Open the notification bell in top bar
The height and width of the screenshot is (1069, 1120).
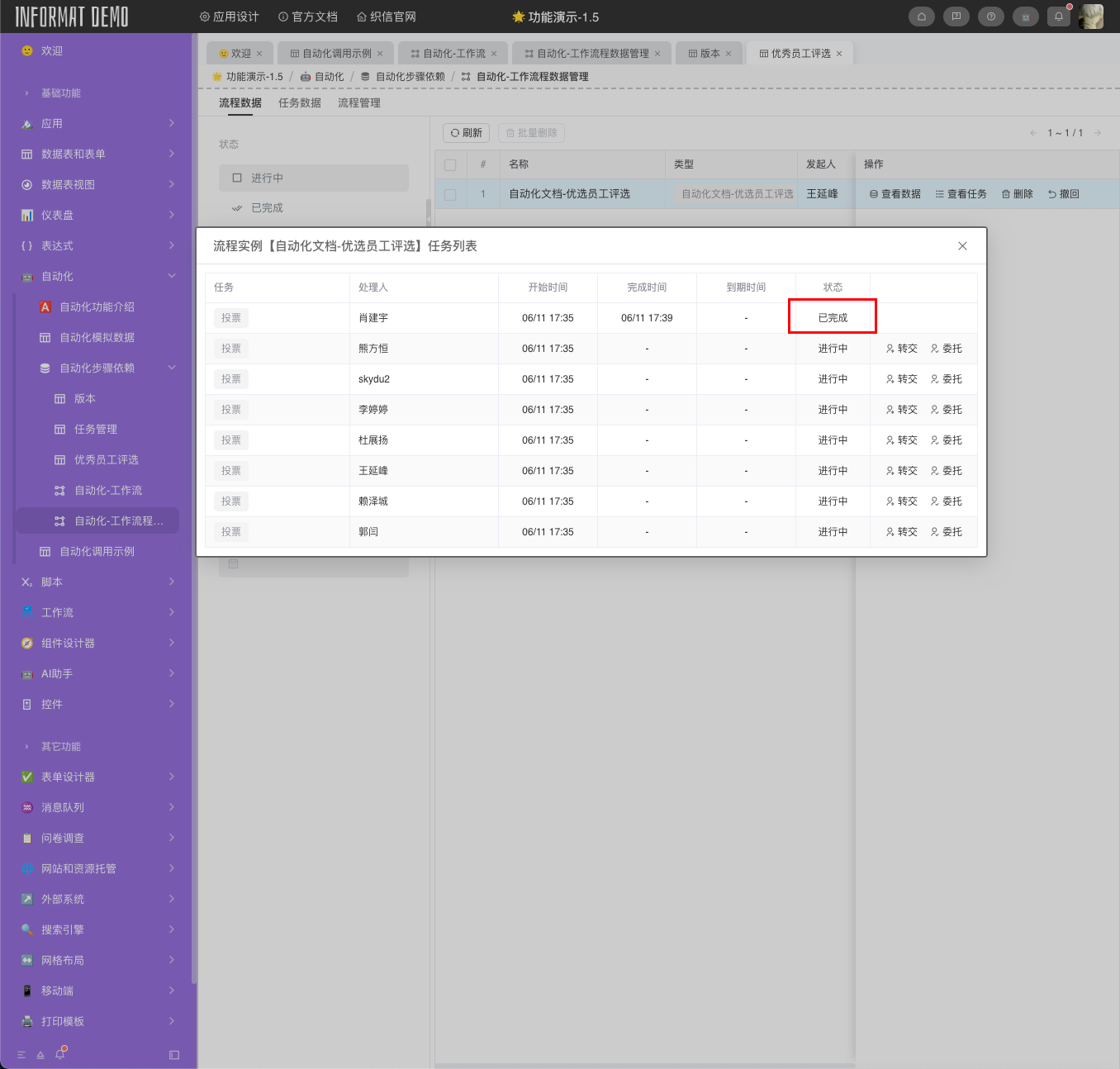pyautogui.click(x=1059, y=17)
